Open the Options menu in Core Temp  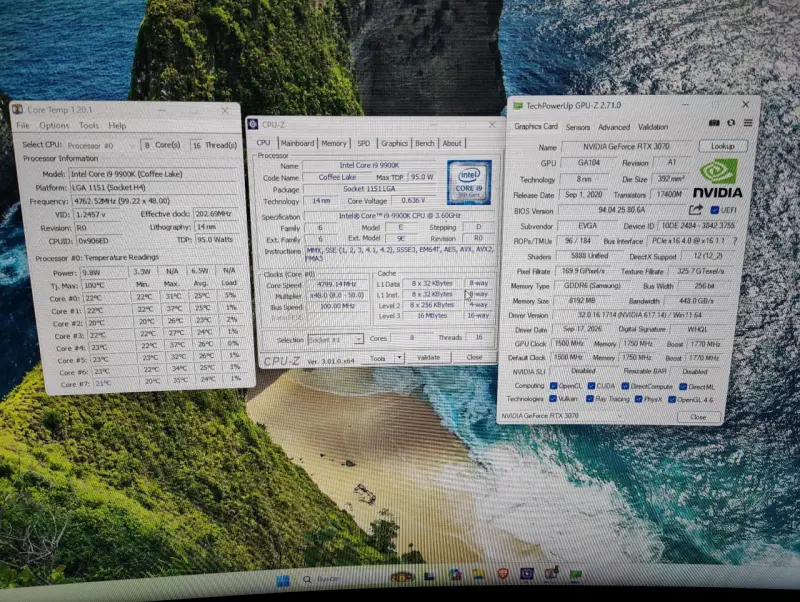click(54, 125)
